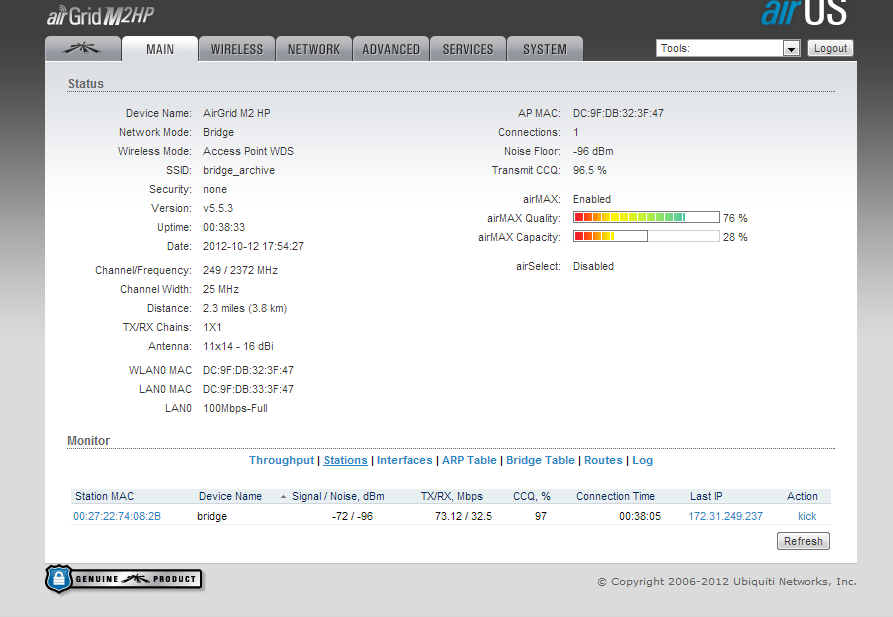Go to the ADVANCED tab
Screen dimensions: 893x617
click(391, 49)
